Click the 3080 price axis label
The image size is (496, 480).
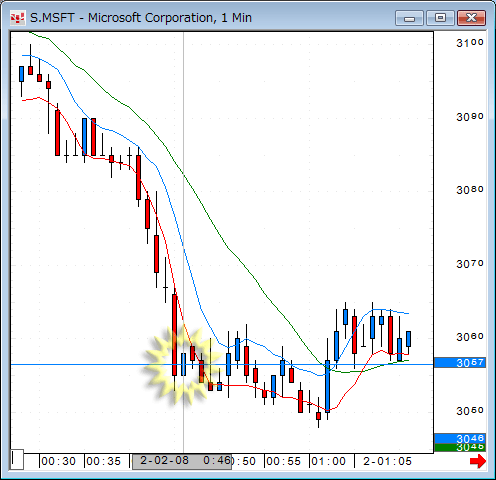point(470,190)
